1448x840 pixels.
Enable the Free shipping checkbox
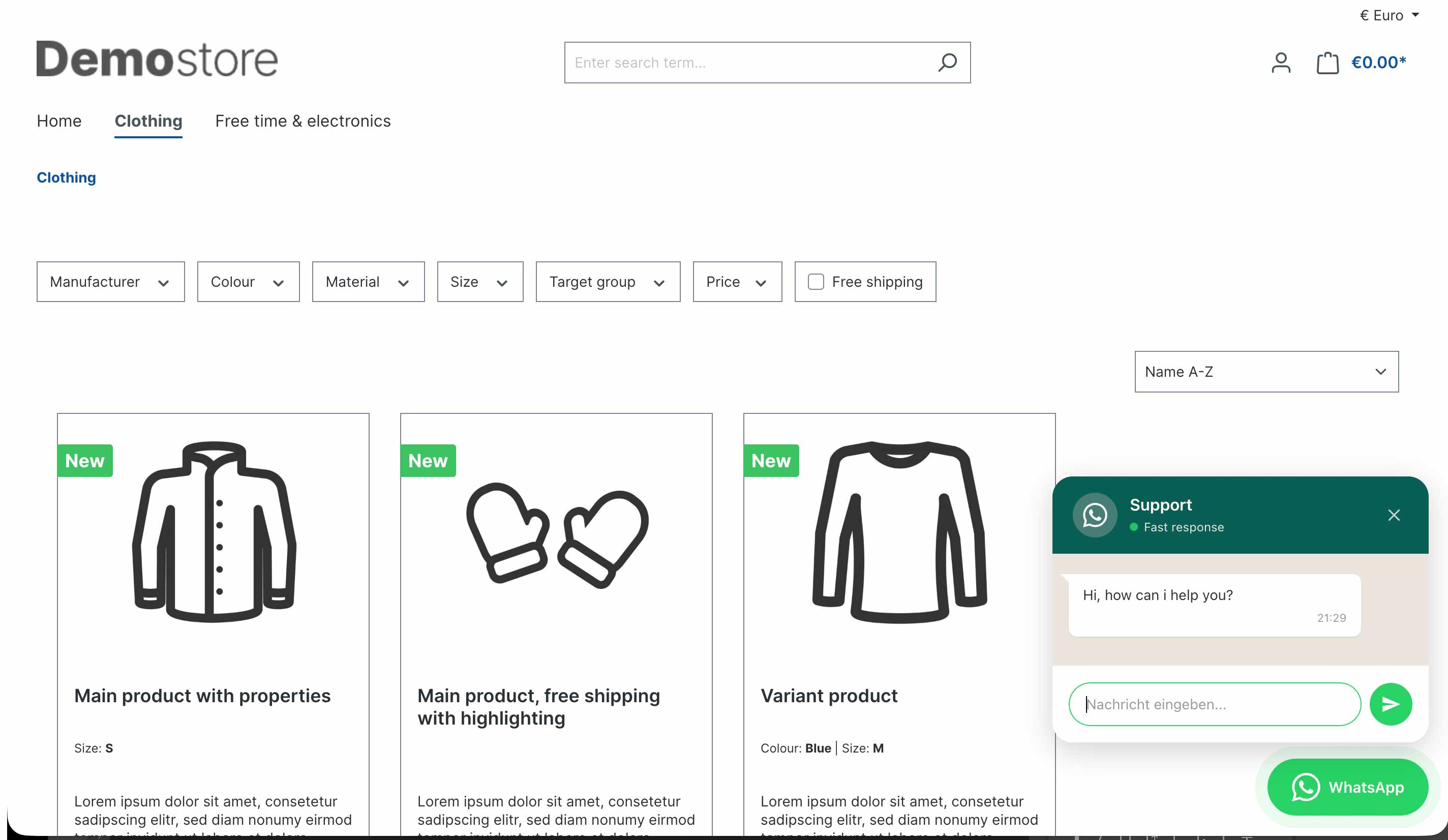click(816, 282)
